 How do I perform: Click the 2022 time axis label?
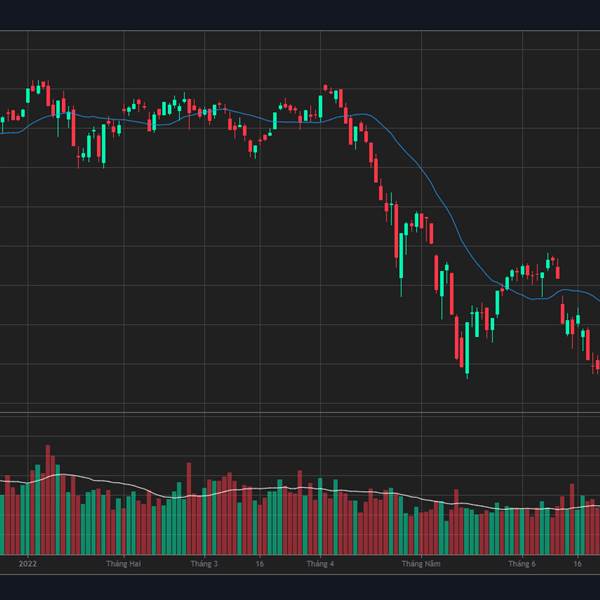28,564
